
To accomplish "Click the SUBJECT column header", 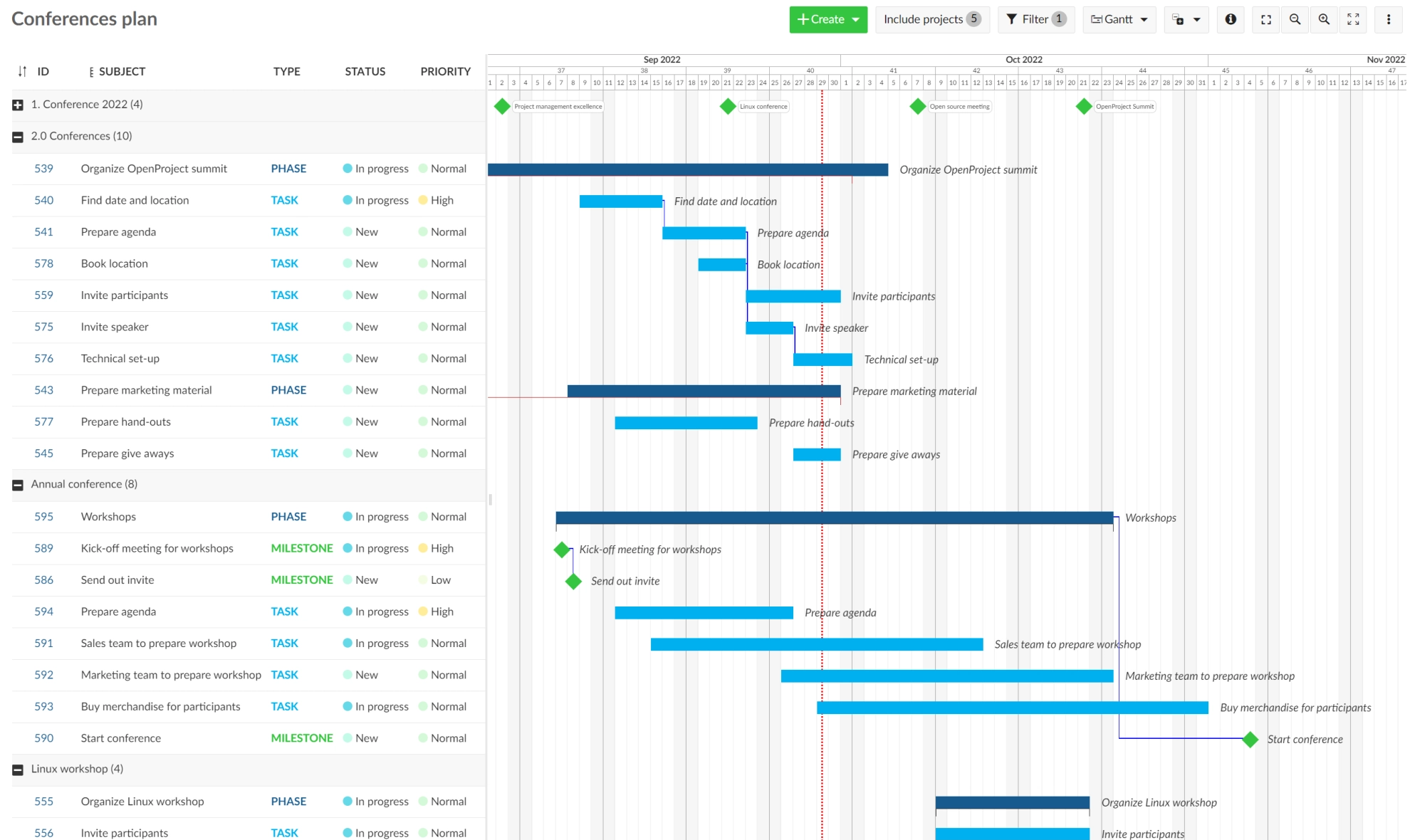I will click(122, 71).
